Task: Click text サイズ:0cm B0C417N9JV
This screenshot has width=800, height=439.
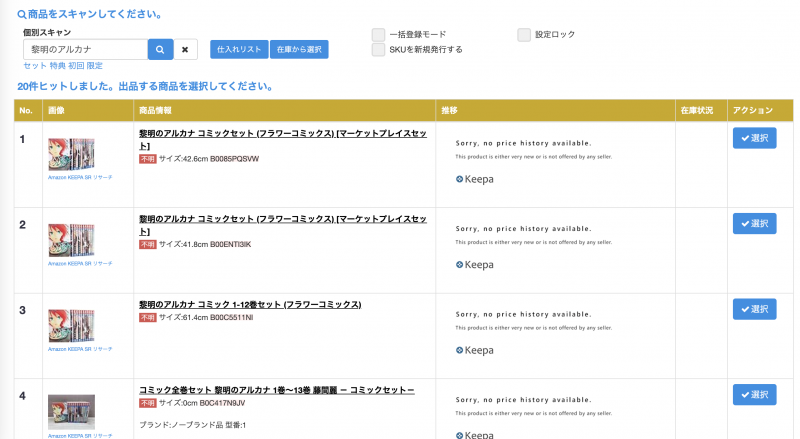Action: tap(202, 403)
